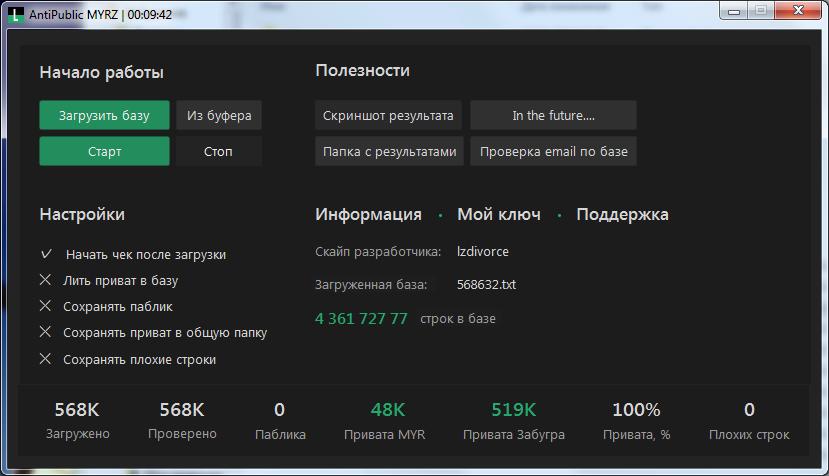829x476 pixels.
Task: Take a result screenshot via Скриншот результата
Action: coord(388,115)
